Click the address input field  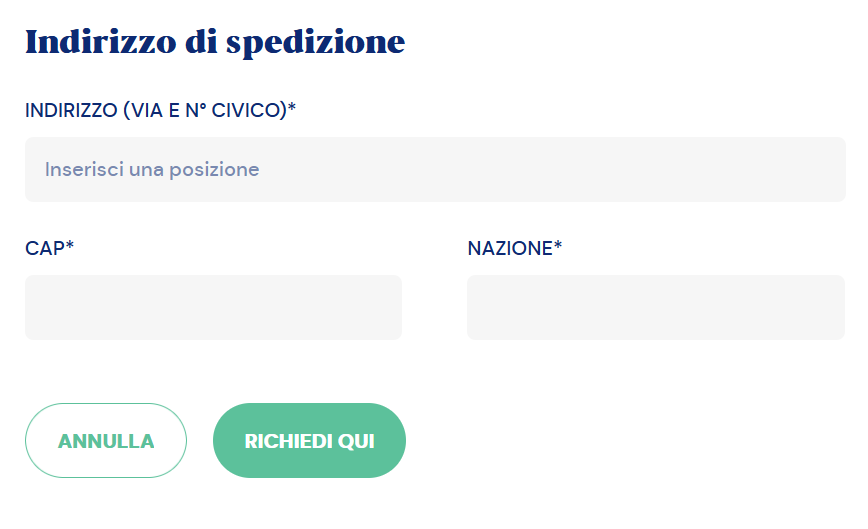click(435, 170)
